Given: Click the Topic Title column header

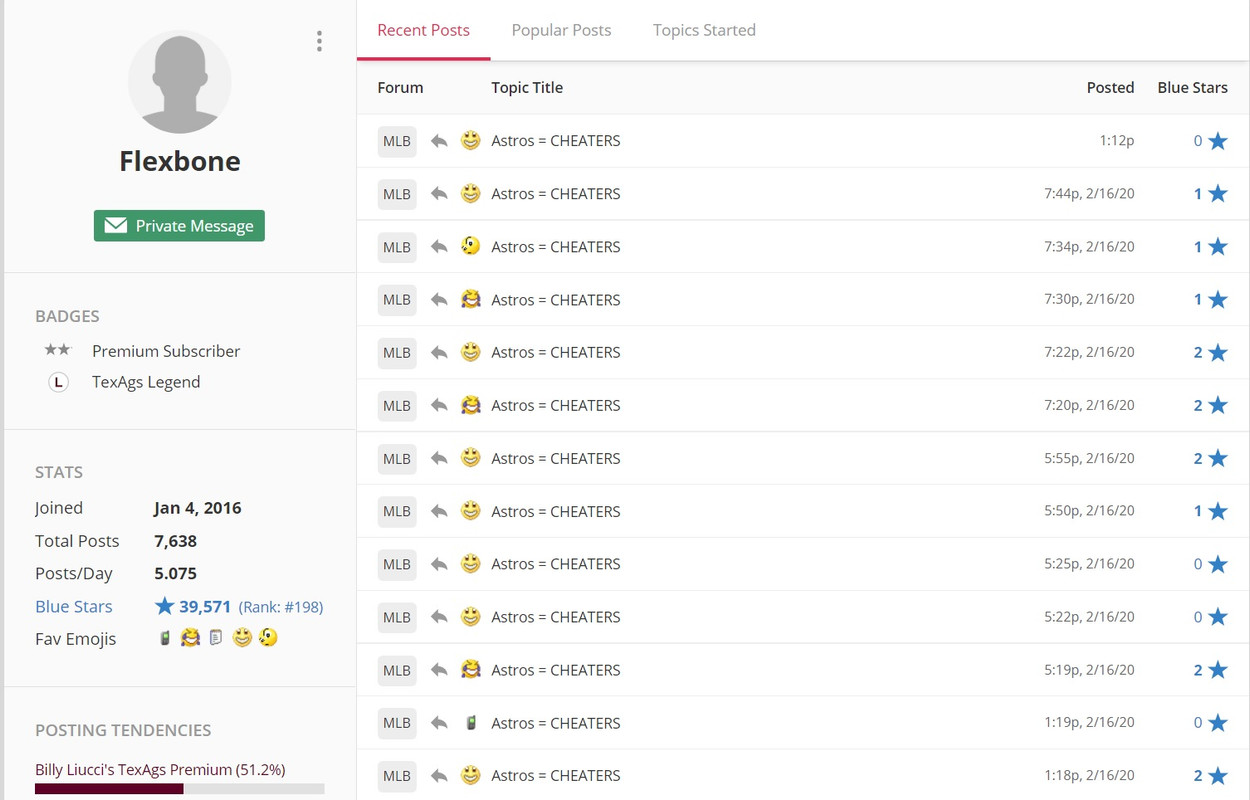Looking at the screenshot, I should [x=527, y=87].
